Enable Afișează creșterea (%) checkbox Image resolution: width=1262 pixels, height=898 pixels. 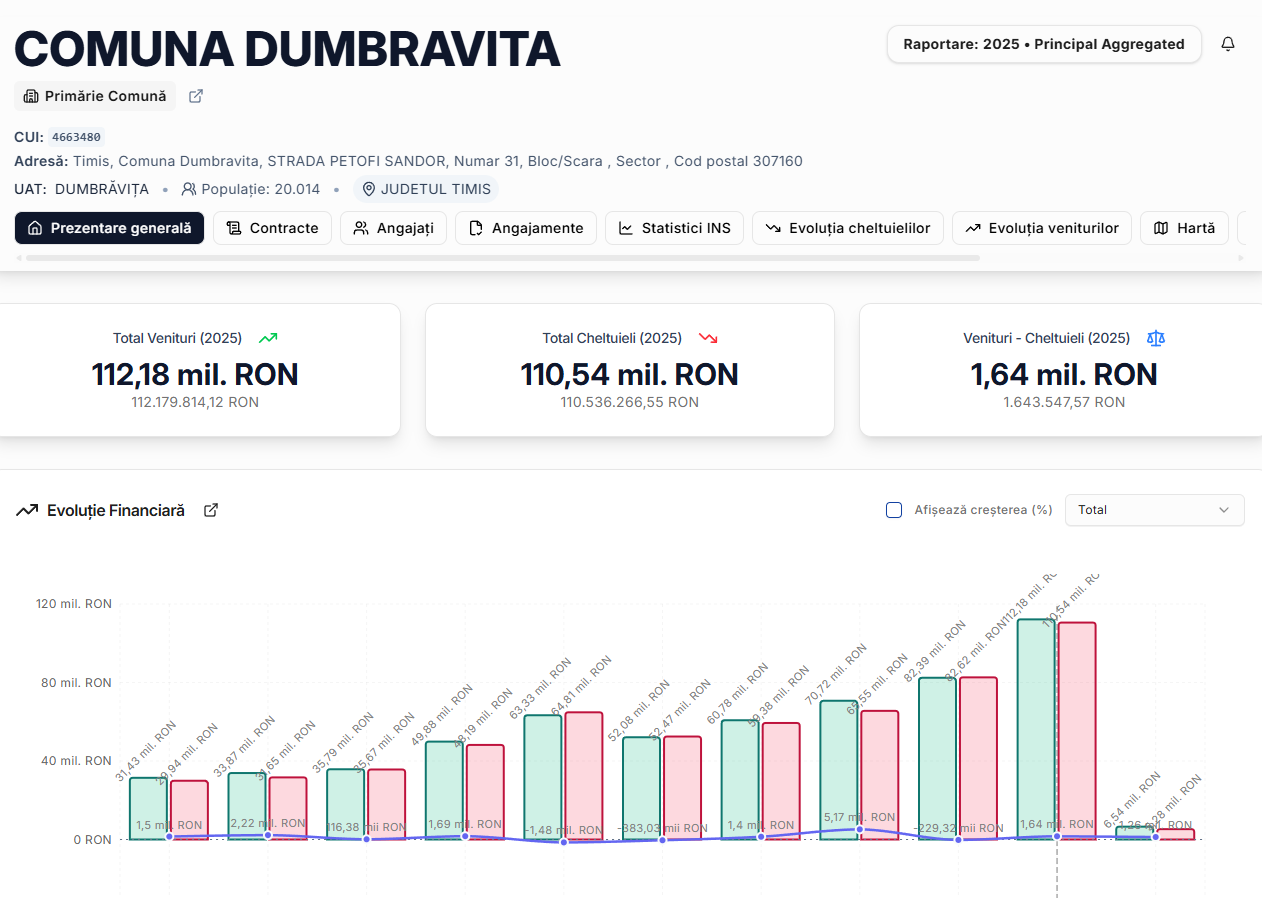click(x=894, y=510)
